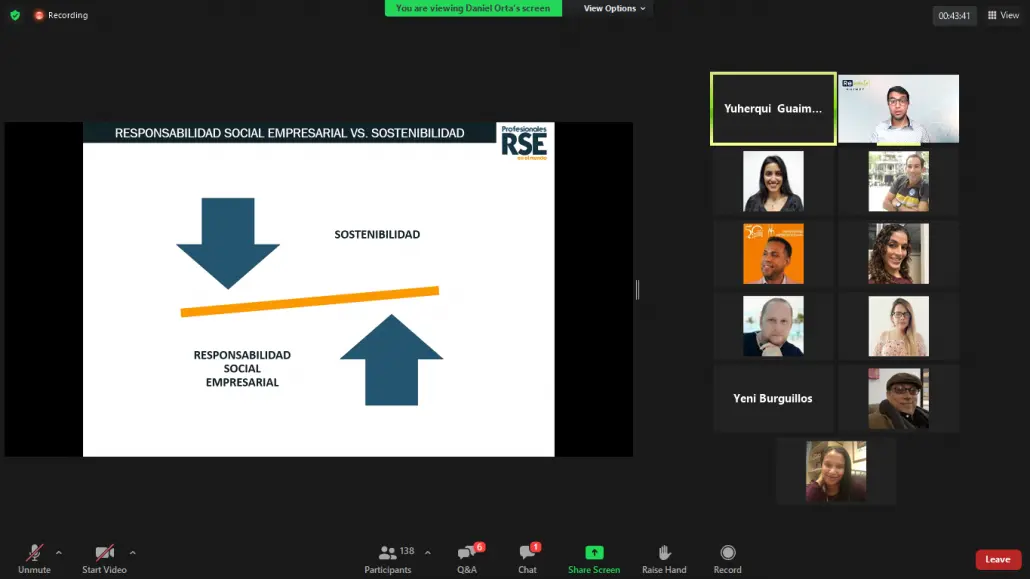Select Yeni Burguillos participant tile
1030x579 pixels.
point(773,398)
